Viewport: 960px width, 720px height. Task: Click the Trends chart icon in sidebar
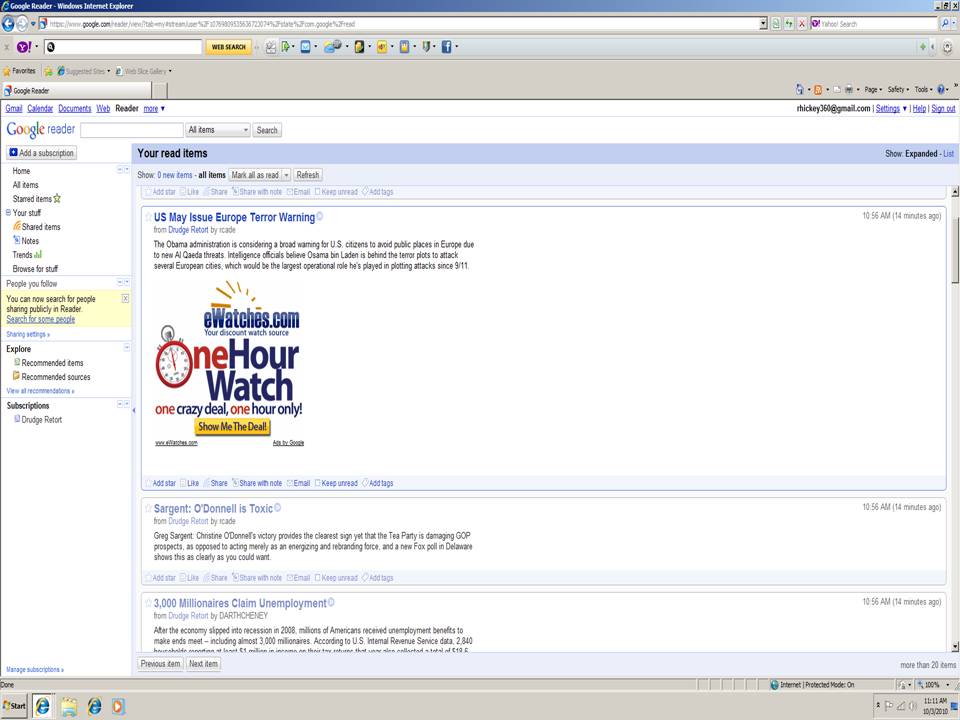point(38,254)
